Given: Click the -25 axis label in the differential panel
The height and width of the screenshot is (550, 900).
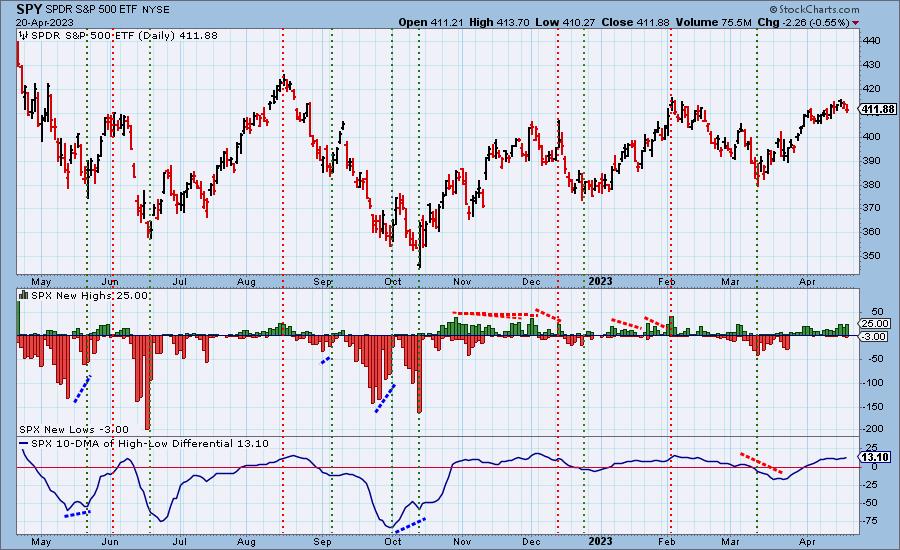Looking at the screenshot, I should (871, 485).
